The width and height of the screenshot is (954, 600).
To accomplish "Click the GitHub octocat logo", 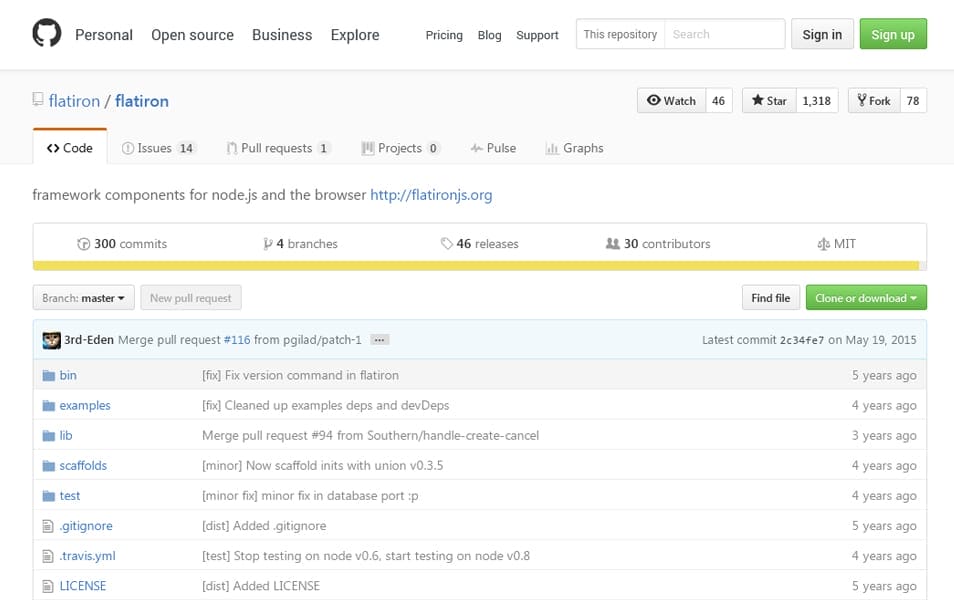I will point(46,34).
